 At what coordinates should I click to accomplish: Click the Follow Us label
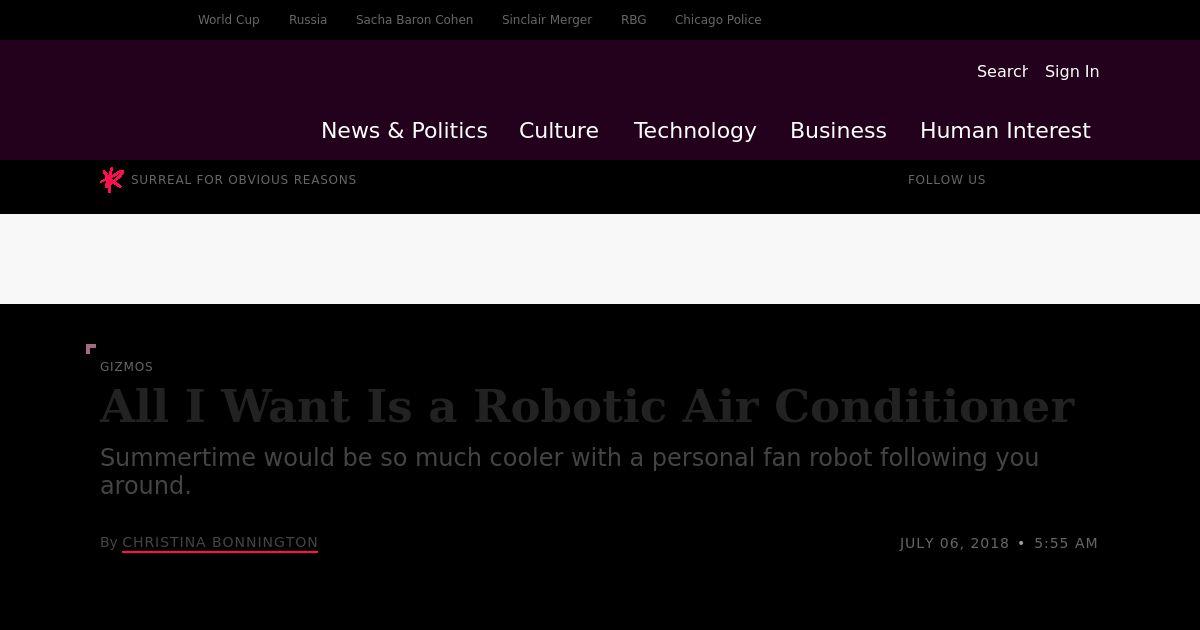point(947,180)
